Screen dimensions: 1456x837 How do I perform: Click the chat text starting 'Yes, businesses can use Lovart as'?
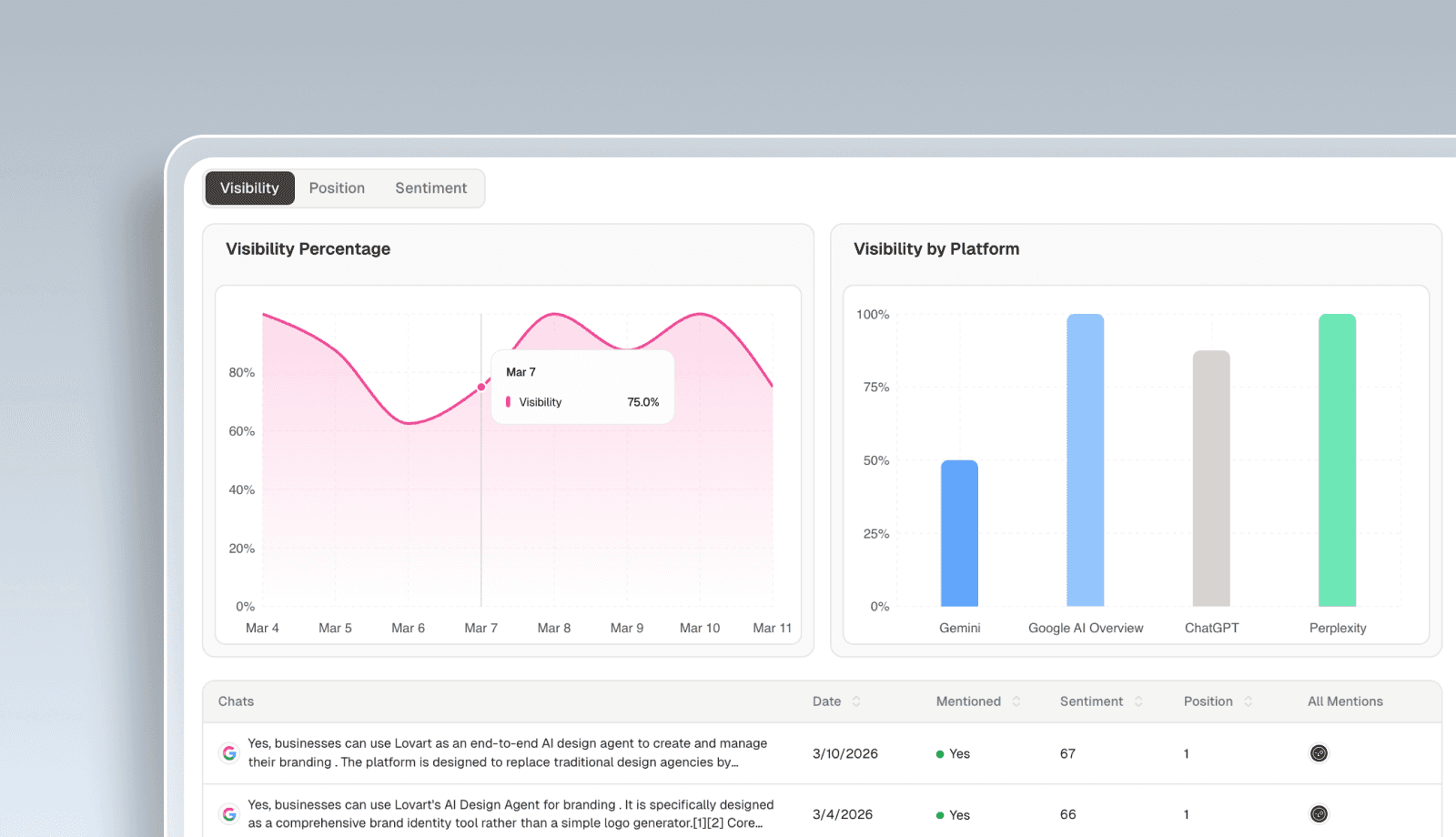[x=508, y=753]
